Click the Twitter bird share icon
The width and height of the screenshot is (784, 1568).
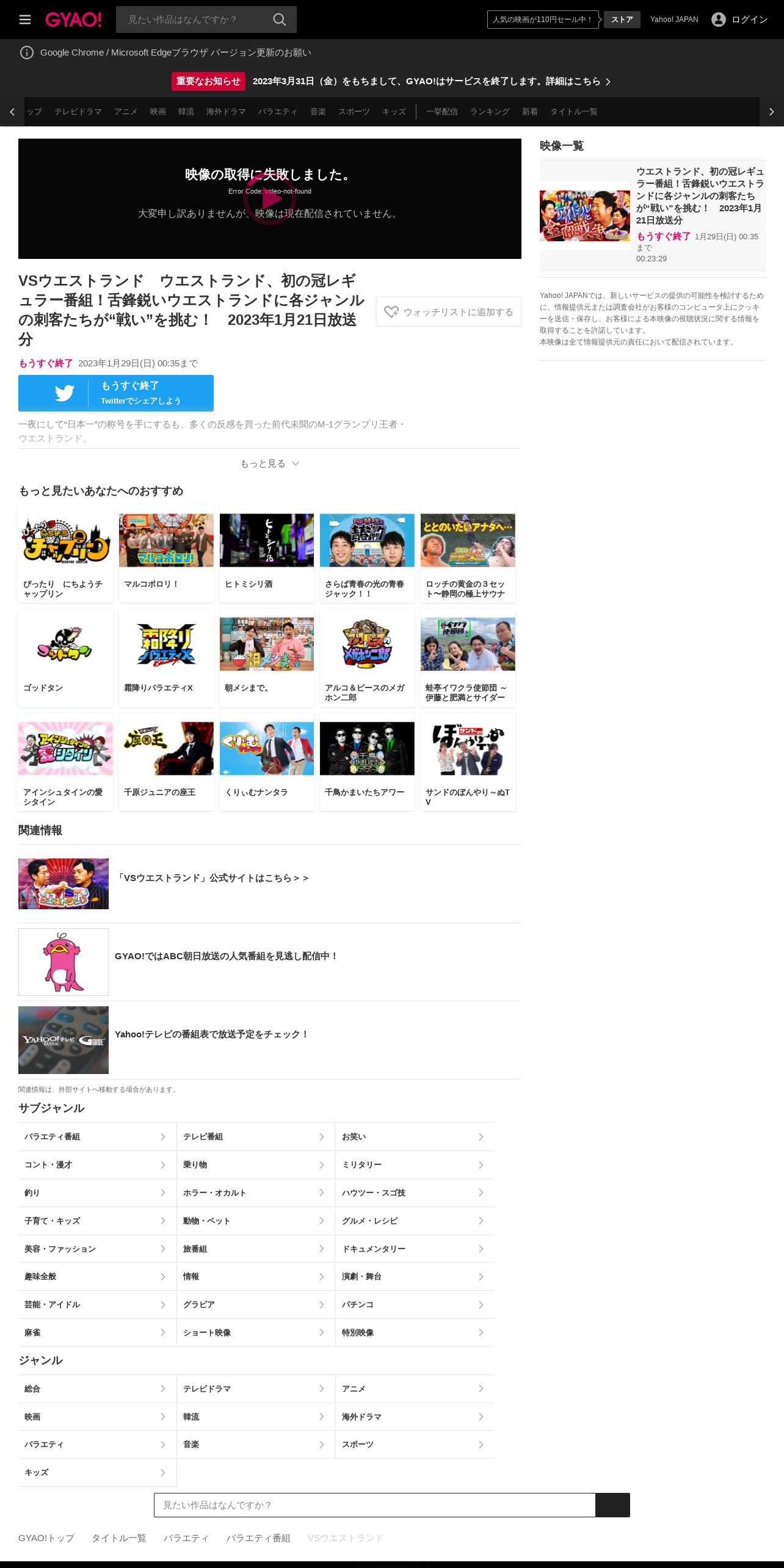[65, 393]
